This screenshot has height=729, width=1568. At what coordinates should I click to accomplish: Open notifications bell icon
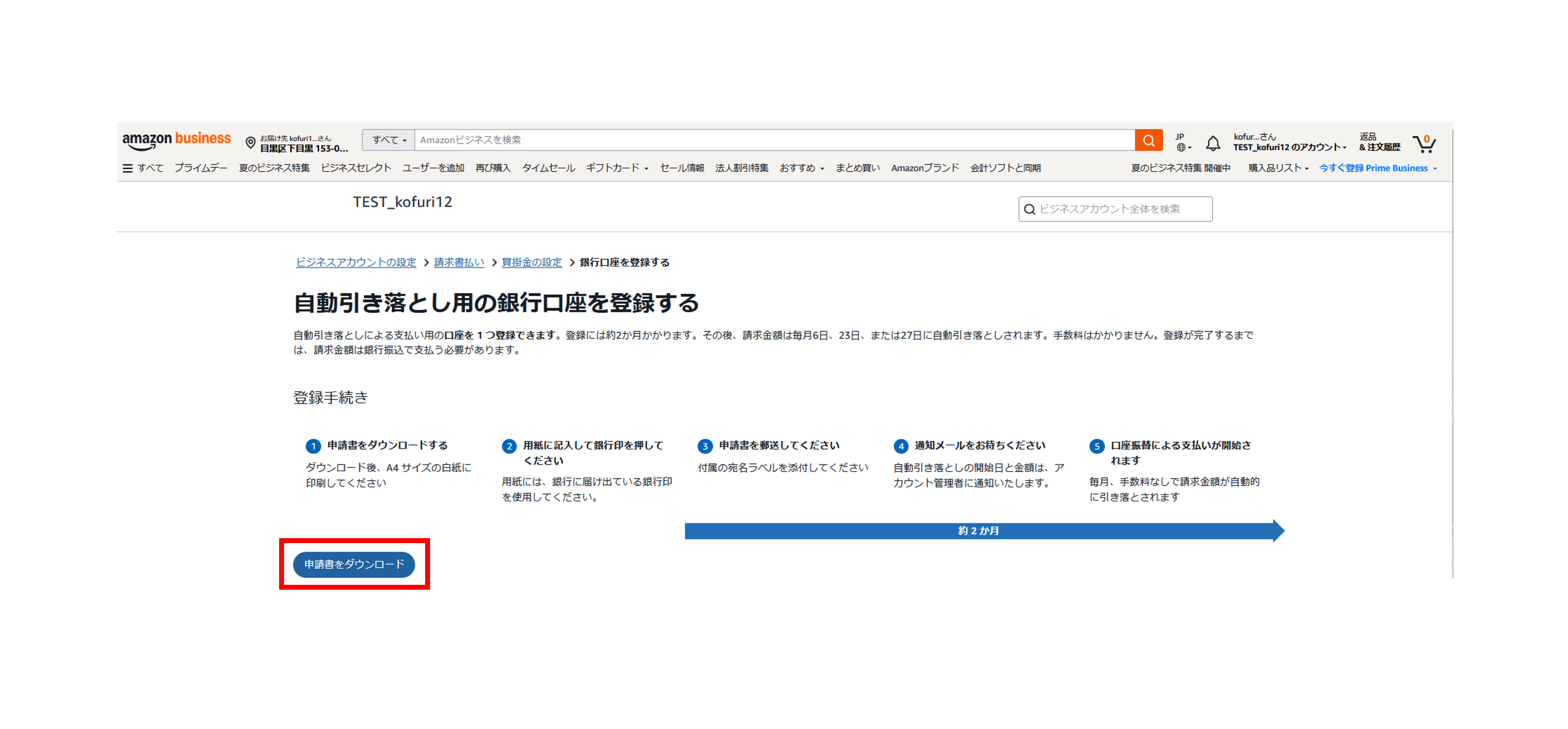coord(1212,143)
